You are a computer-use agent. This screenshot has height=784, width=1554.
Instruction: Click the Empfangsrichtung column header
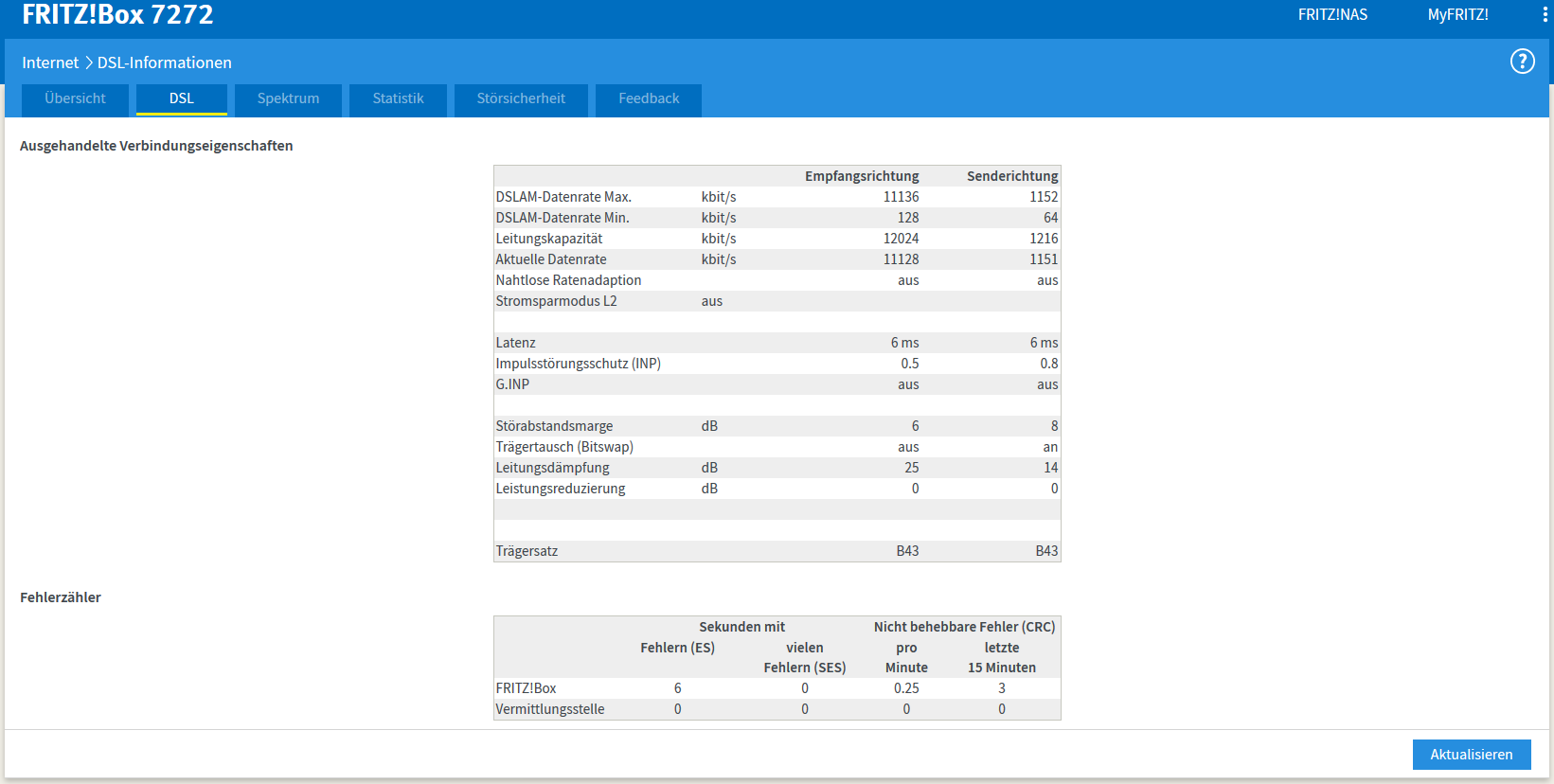point(862,176)
